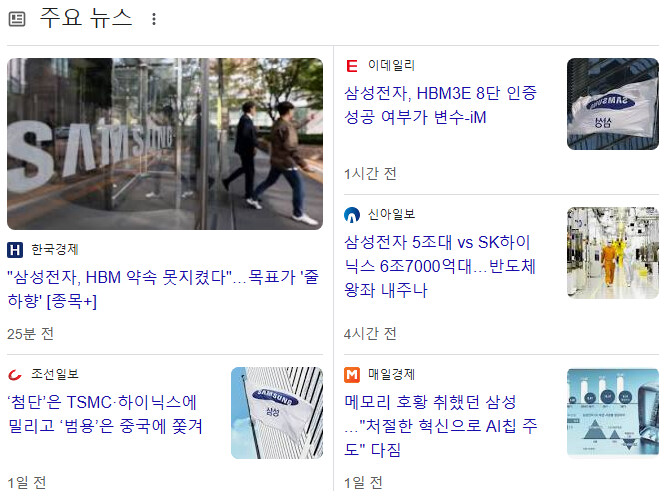The height and width of the screenshot is (500, 664).
Task: Open the large Samsung building photo article
Action: click(165, 144)
